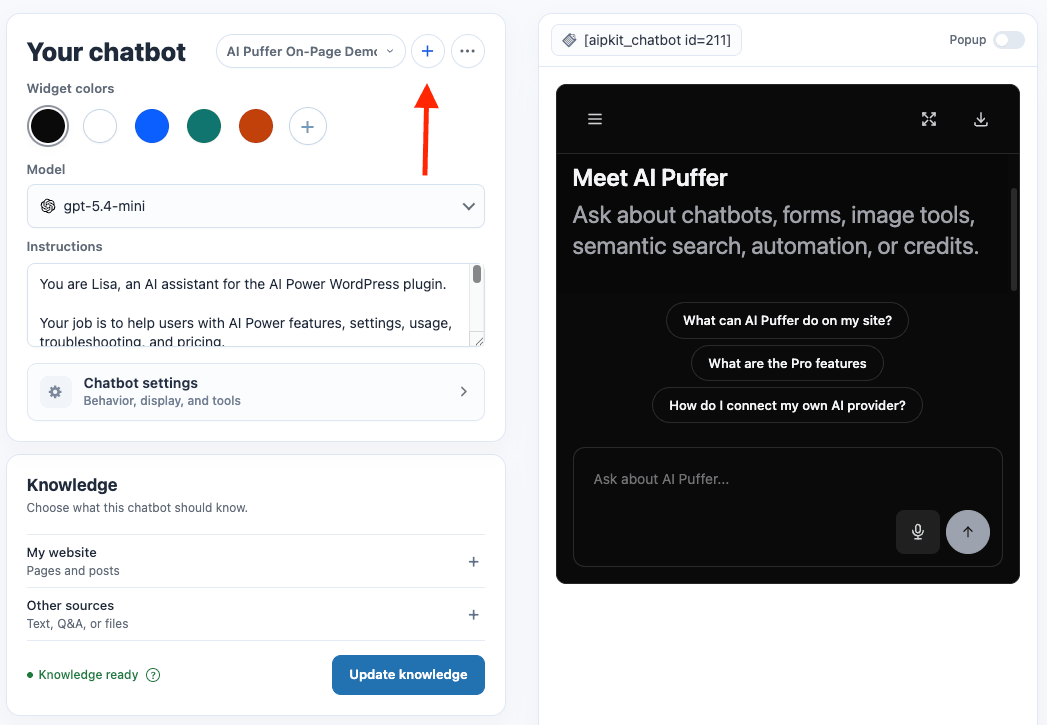Click the Instructions textarea scrollbar

click(x=477, y=274)
